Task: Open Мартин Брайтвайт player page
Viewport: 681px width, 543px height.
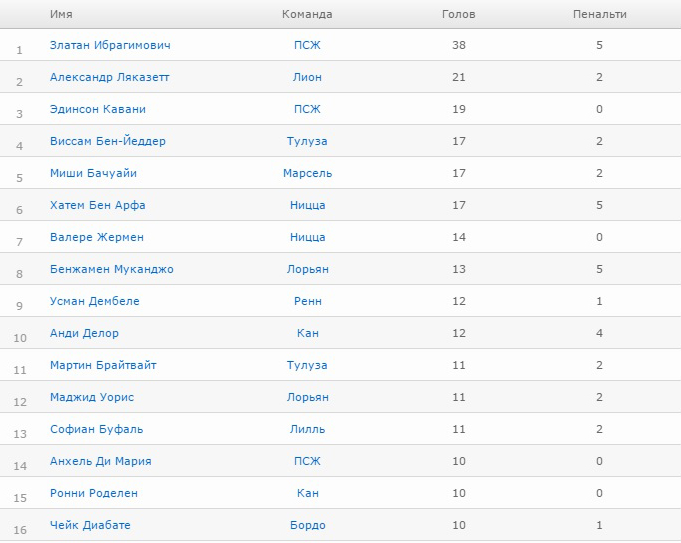Action: pyautogui.click(x=103, y=365)
